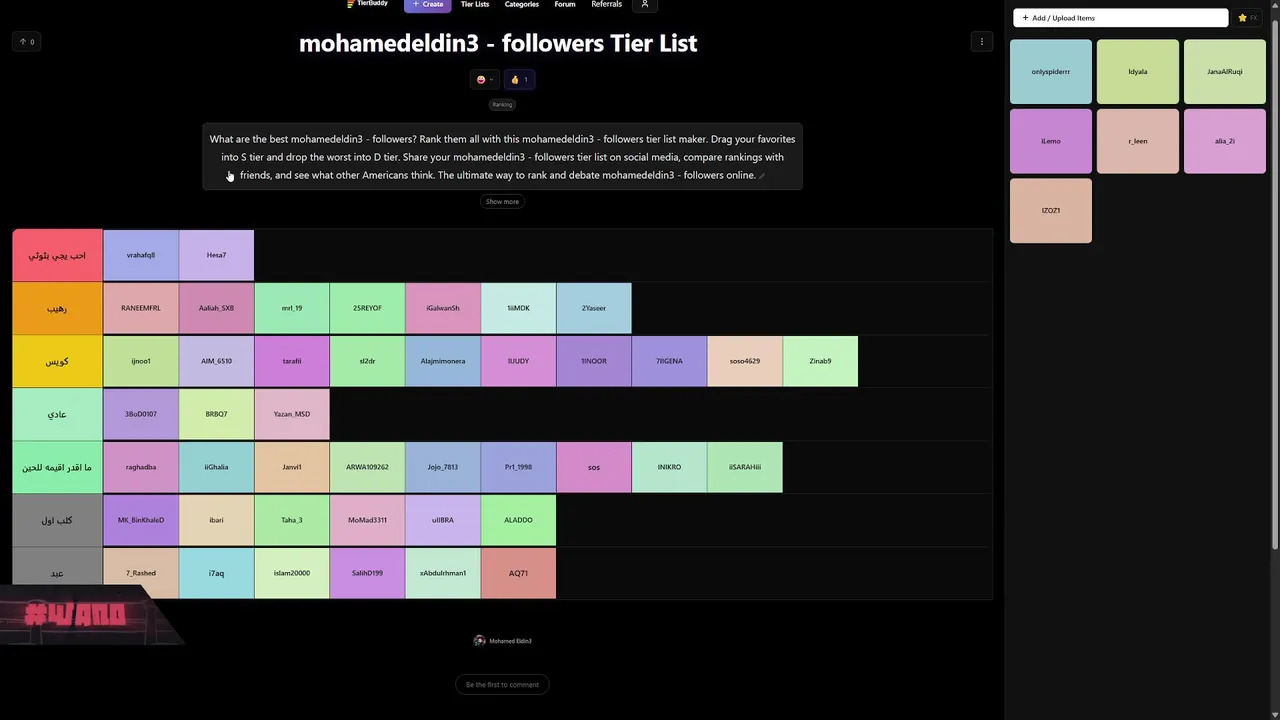The width and height of the screenshot is (1280, 720).
Task: Click the plus Create button
Action: coord(428,5)
